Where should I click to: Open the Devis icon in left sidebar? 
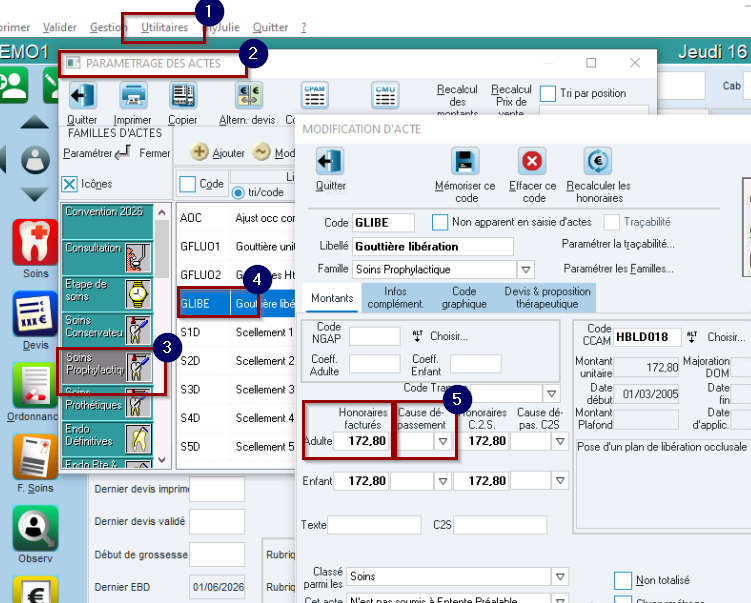35,314
